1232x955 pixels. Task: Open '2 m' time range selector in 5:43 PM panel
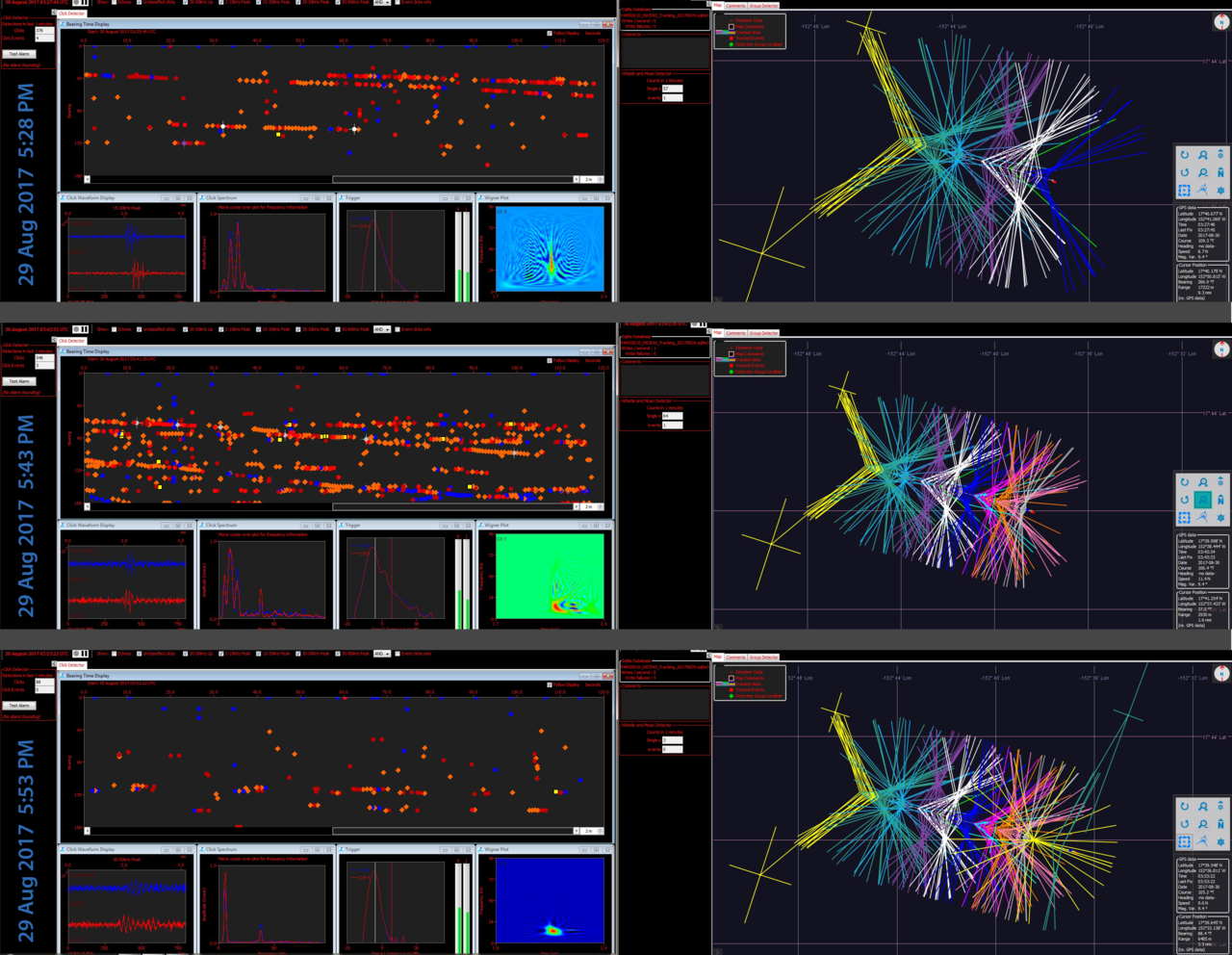click(x=591, y=506)
